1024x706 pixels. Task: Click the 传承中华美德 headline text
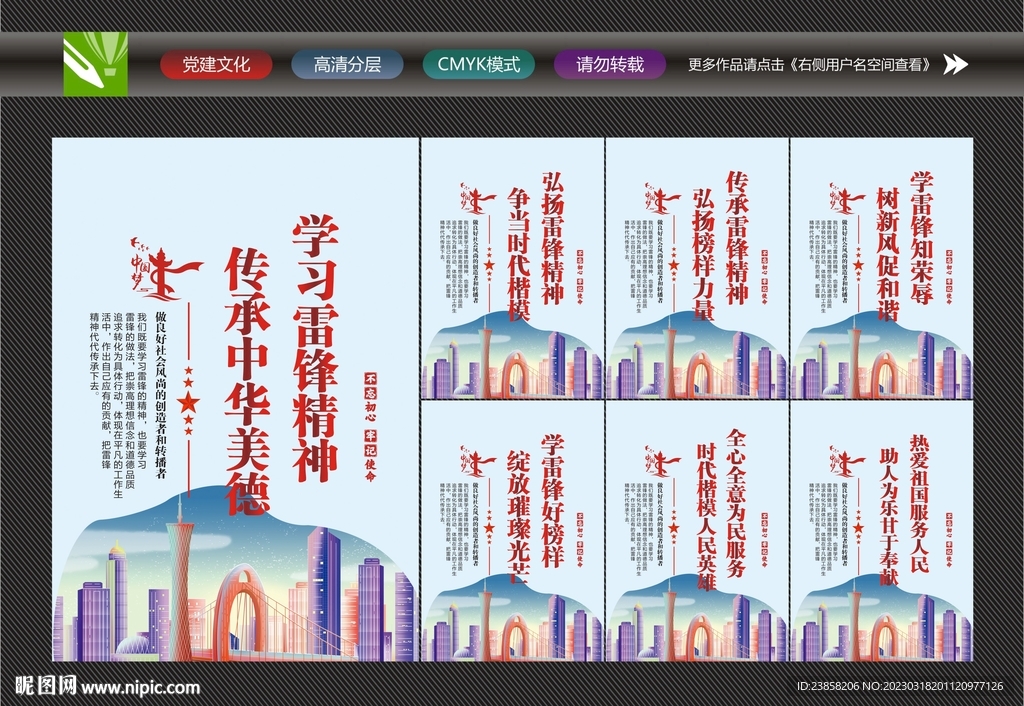pos(248,381)
